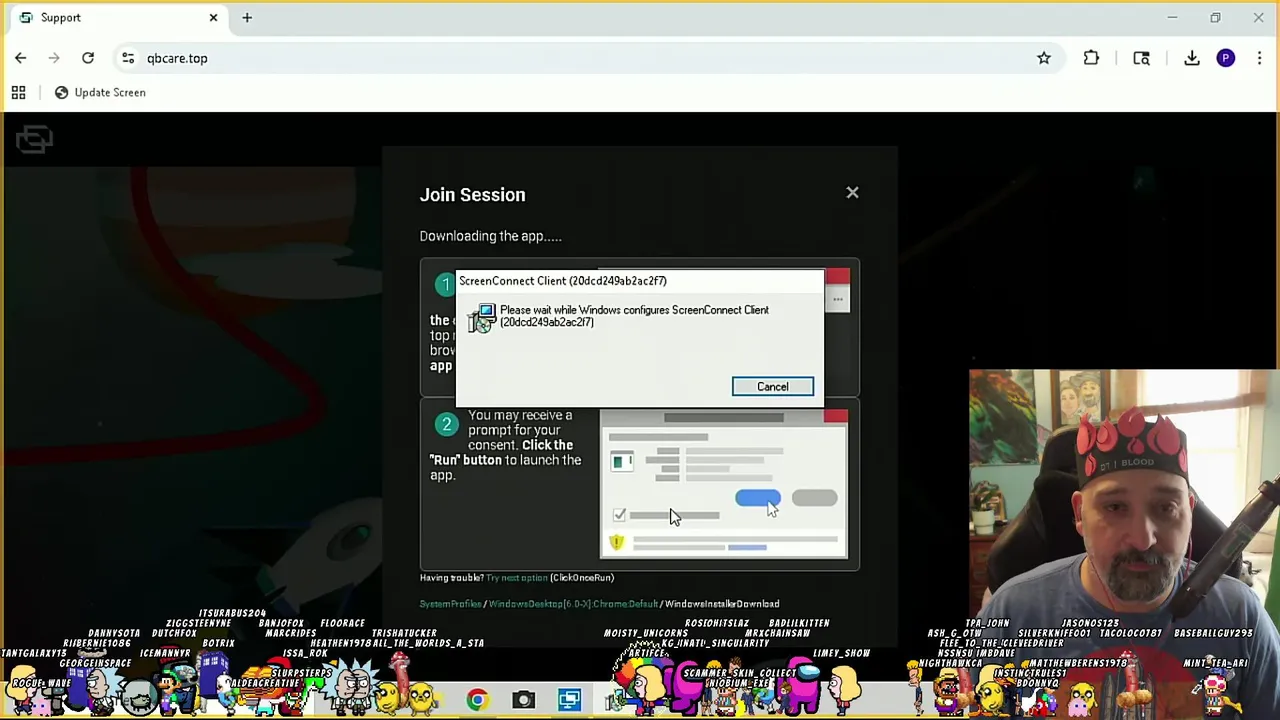
Task: Click the installer computer icon in dialog
Action: tap(482, 318)
